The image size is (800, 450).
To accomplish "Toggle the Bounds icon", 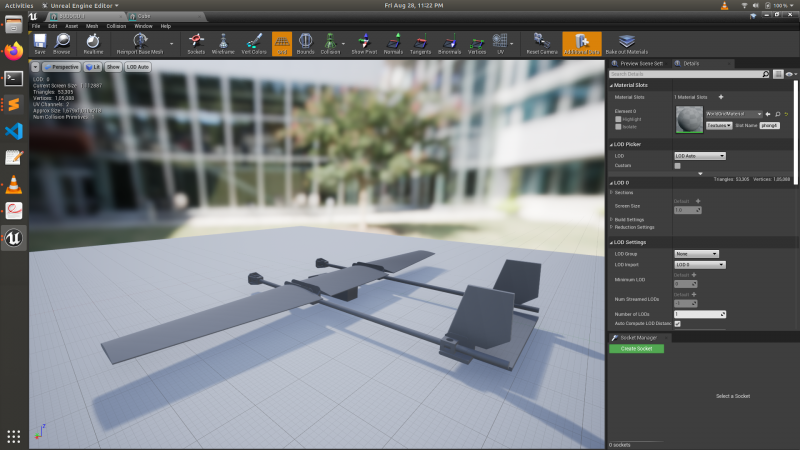I will (x=305, y=43).
